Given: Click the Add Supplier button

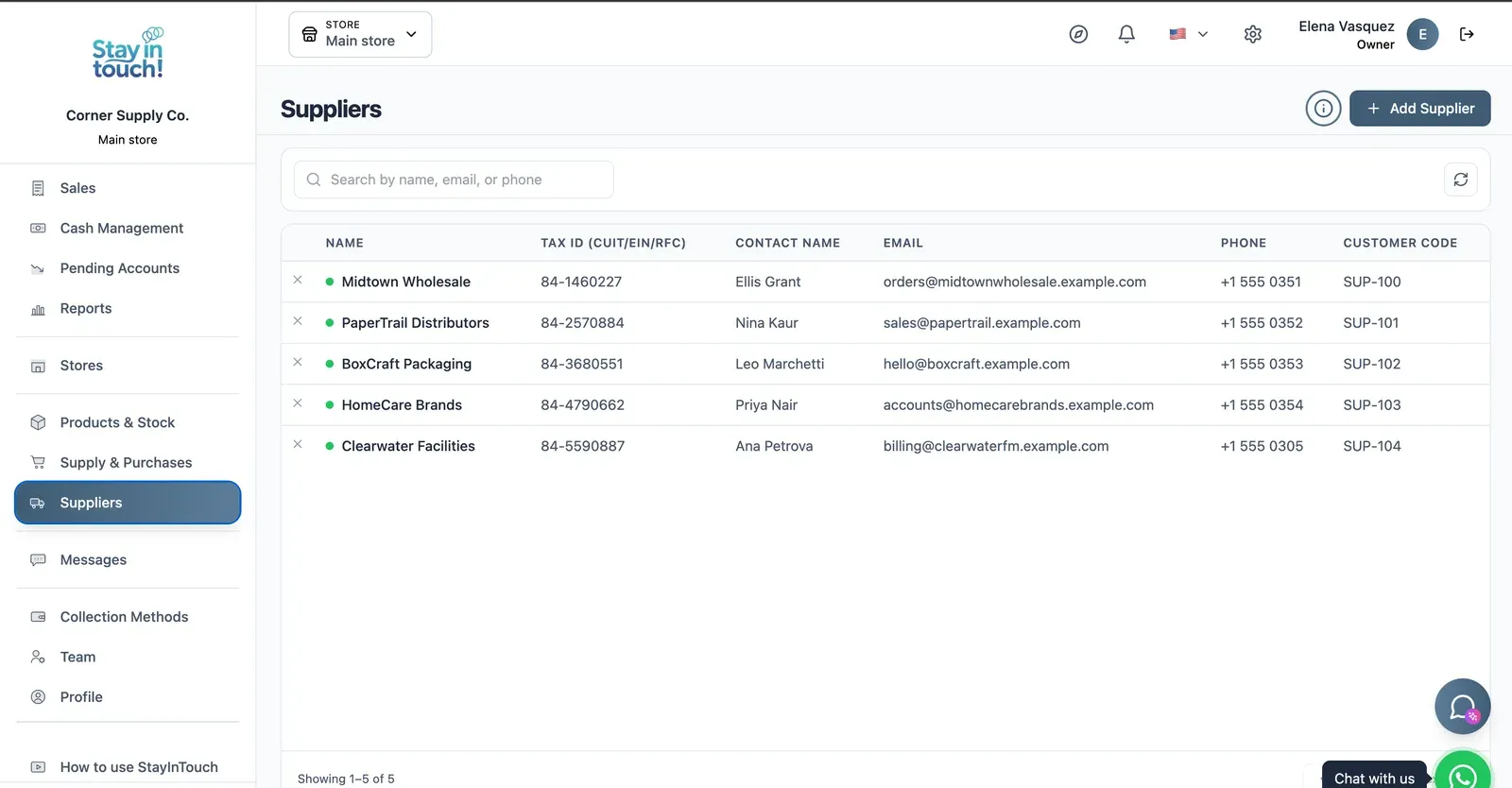Looking at the screenshot, I should click(1419, 109).
